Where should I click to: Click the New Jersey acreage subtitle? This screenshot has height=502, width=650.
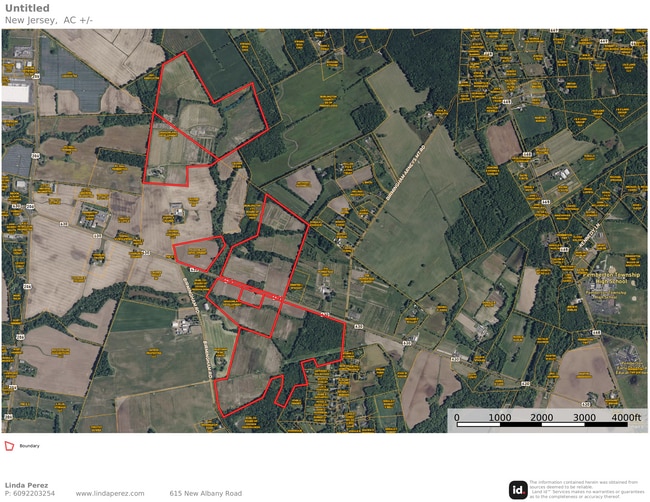coord(48,21)
